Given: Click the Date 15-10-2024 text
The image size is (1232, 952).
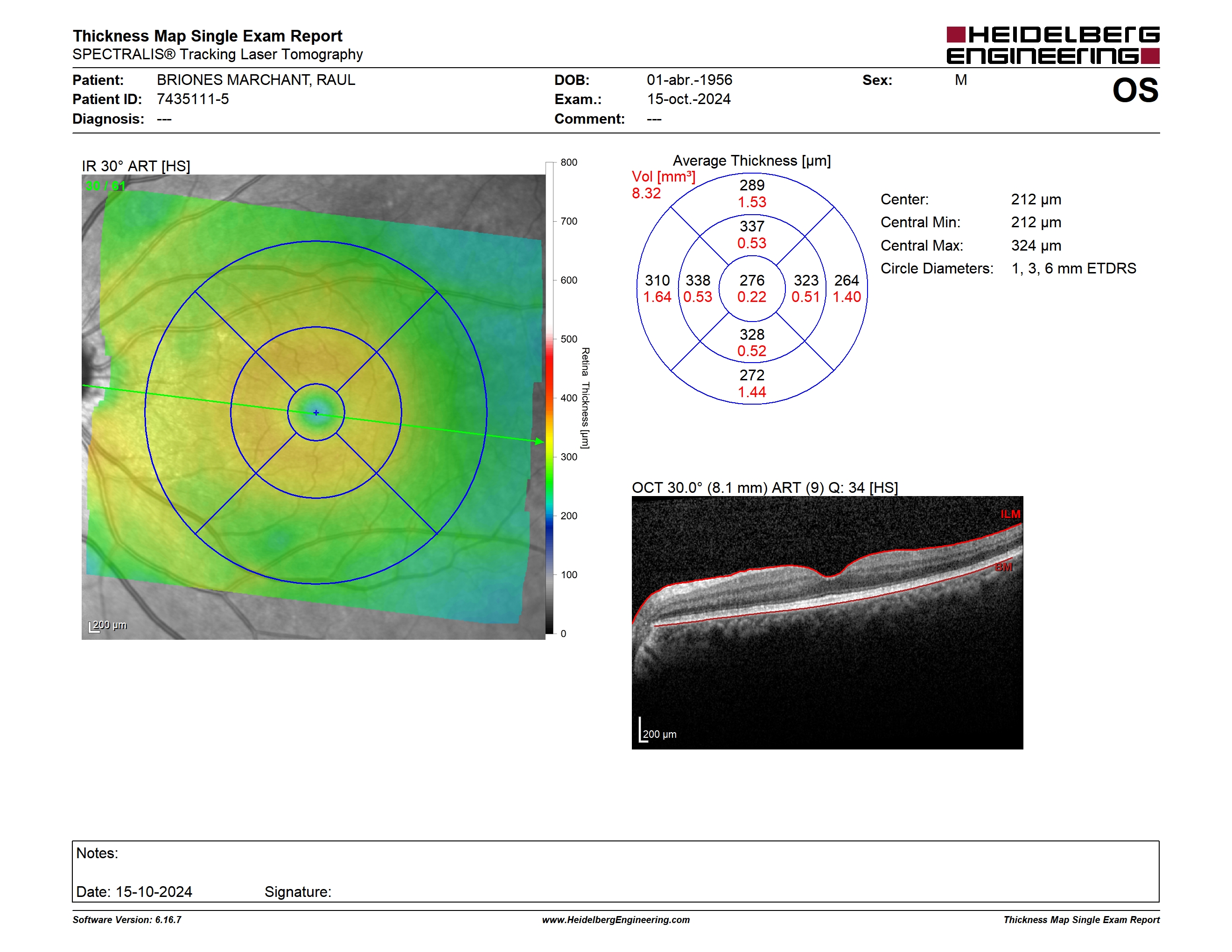Looking at the screenshot, I should pyautogui.click(x=134, y=892).
